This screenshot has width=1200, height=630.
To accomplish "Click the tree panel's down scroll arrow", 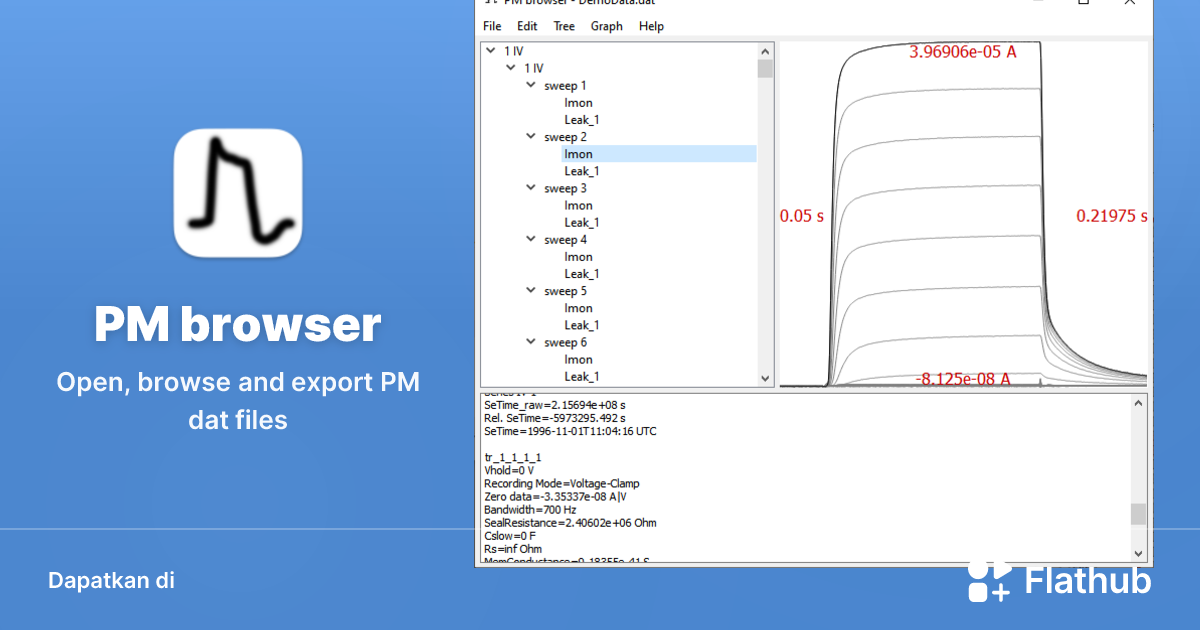I will (x=765, y=378).
